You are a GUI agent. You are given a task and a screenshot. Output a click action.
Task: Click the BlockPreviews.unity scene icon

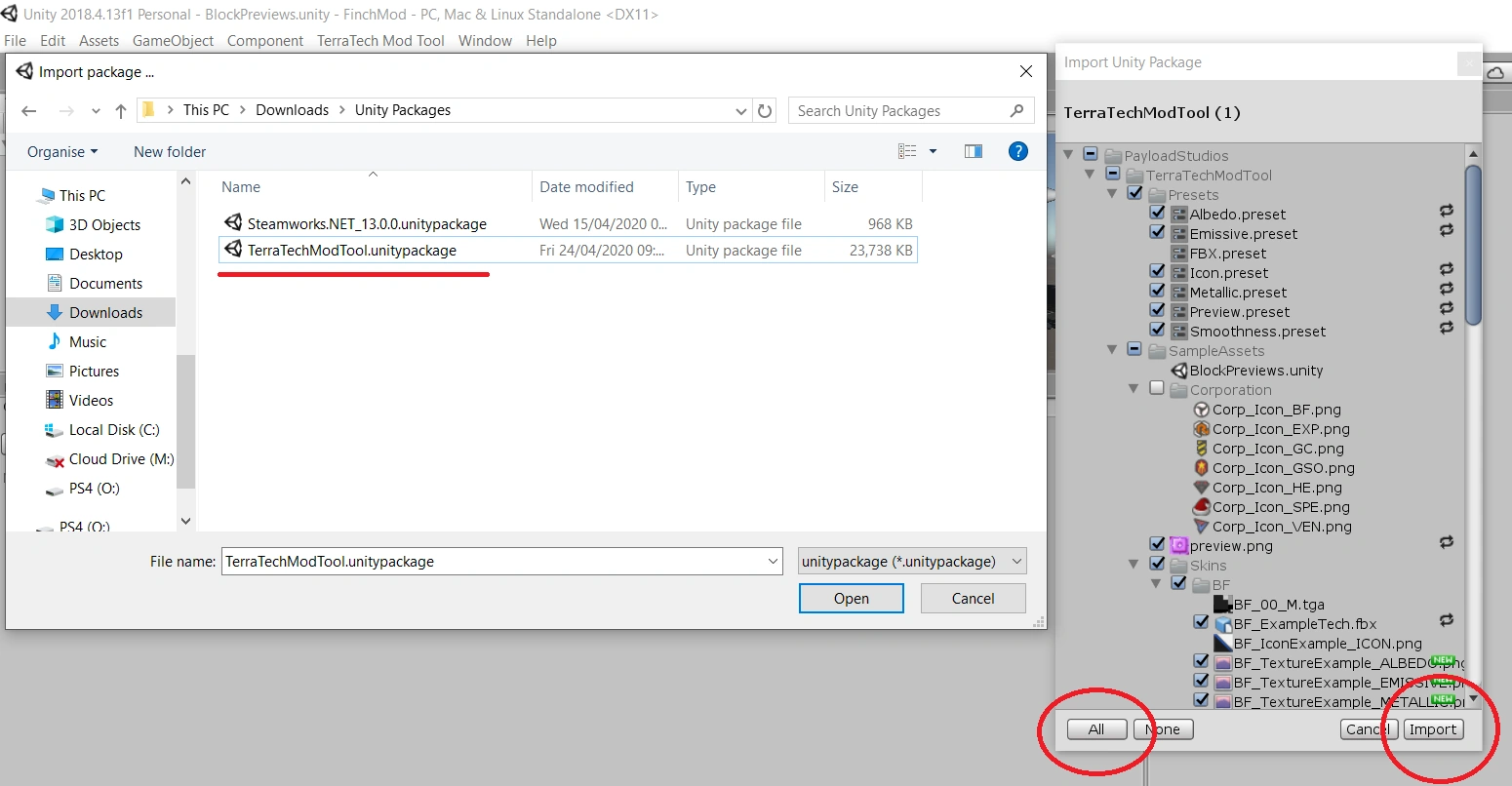[1179, 371]
